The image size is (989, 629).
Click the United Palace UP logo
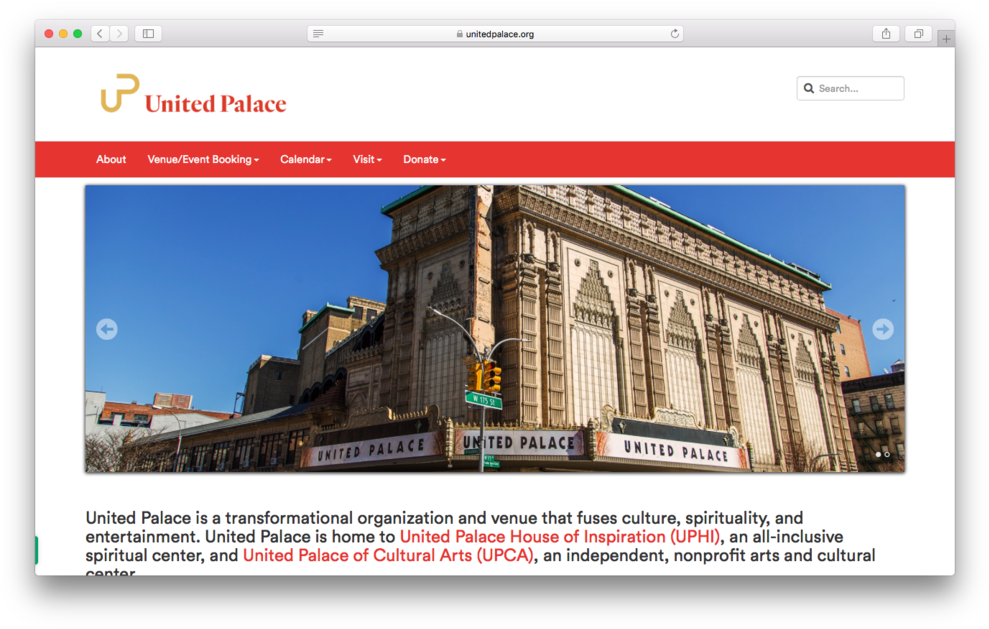pyautogui.click(x=120, y=93)
